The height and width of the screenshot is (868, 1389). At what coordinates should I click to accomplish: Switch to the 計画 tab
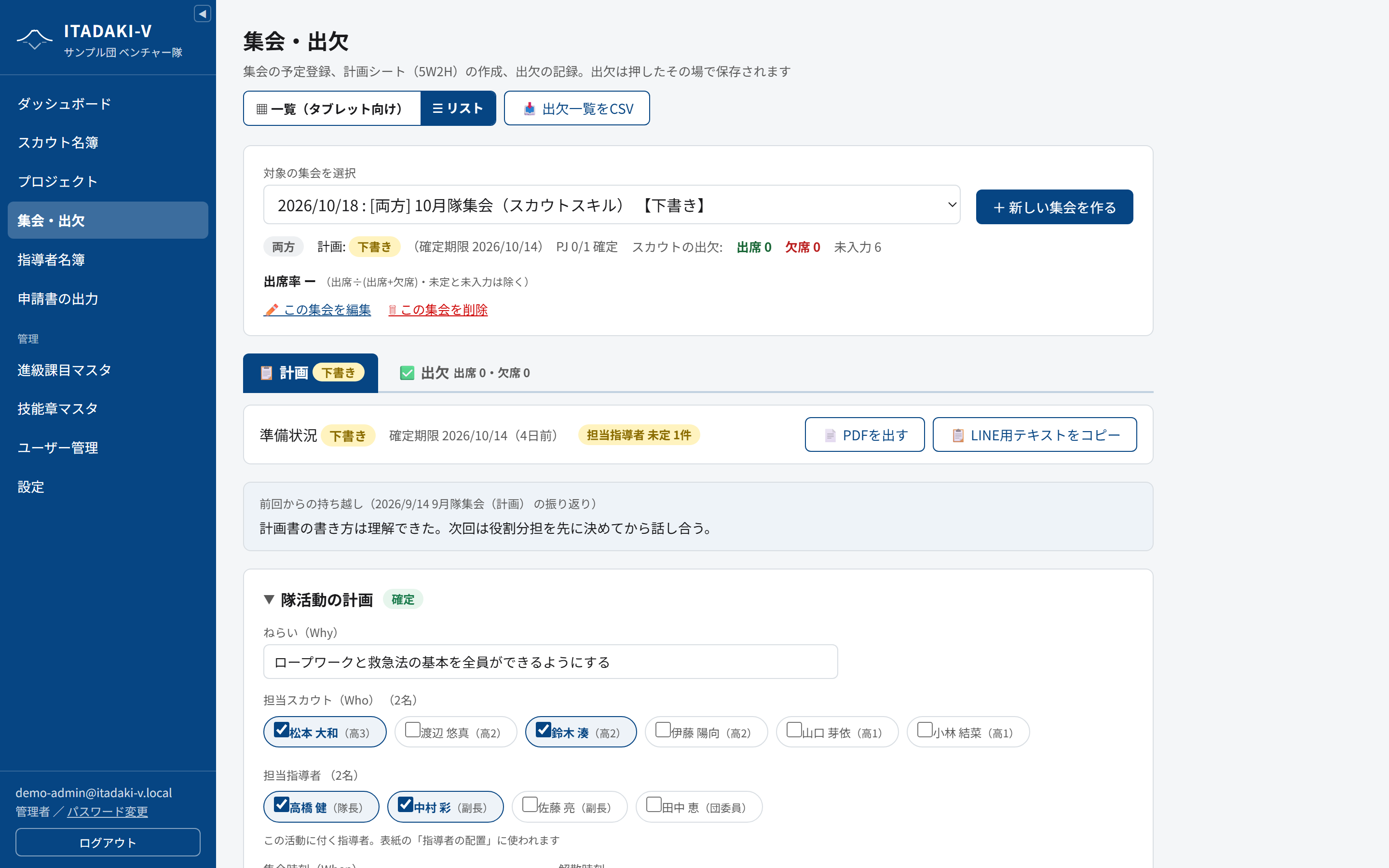click(311, 373)
